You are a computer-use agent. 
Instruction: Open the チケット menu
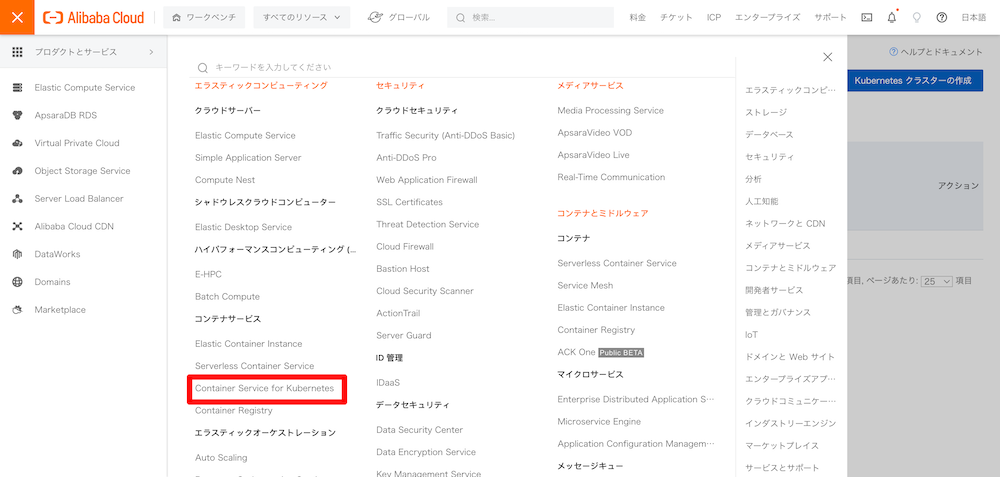(x=676, y=18)
